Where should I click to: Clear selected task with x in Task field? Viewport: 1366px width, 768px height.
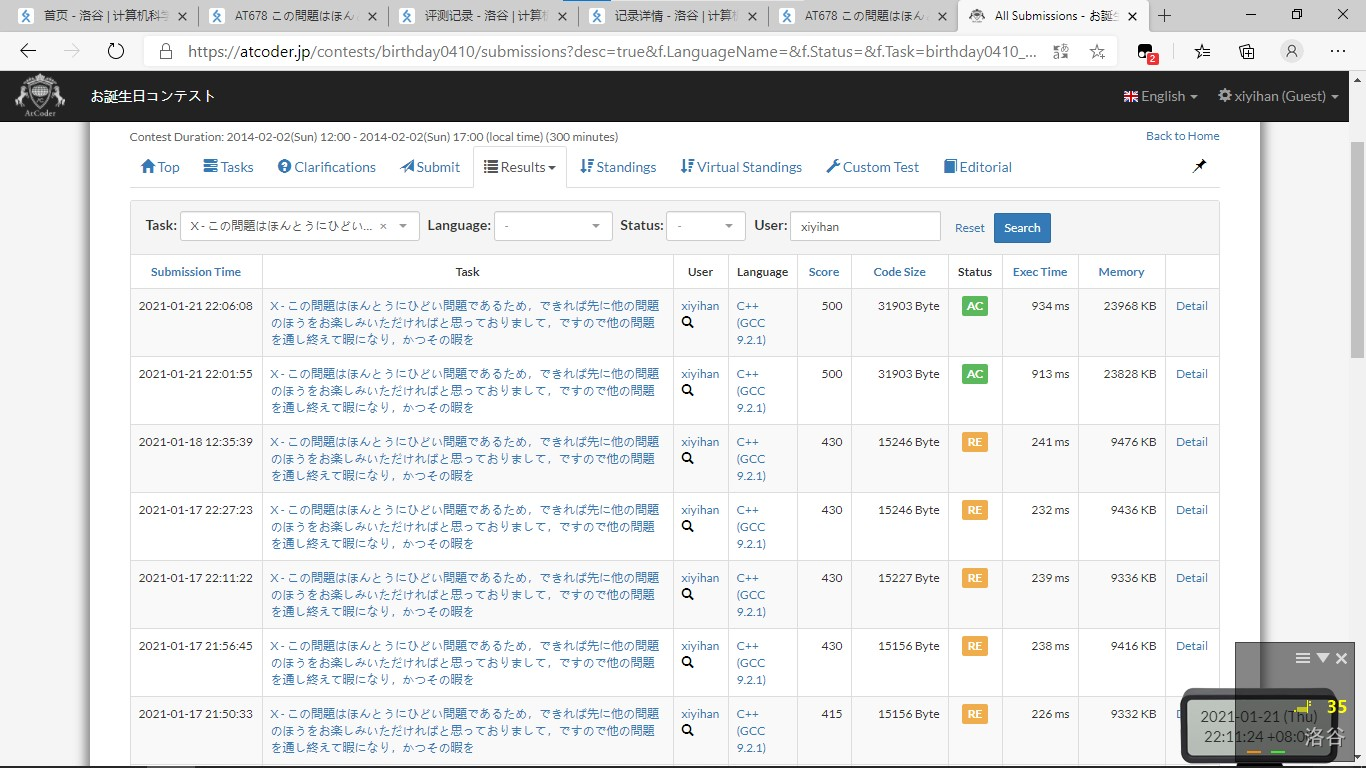383,227
